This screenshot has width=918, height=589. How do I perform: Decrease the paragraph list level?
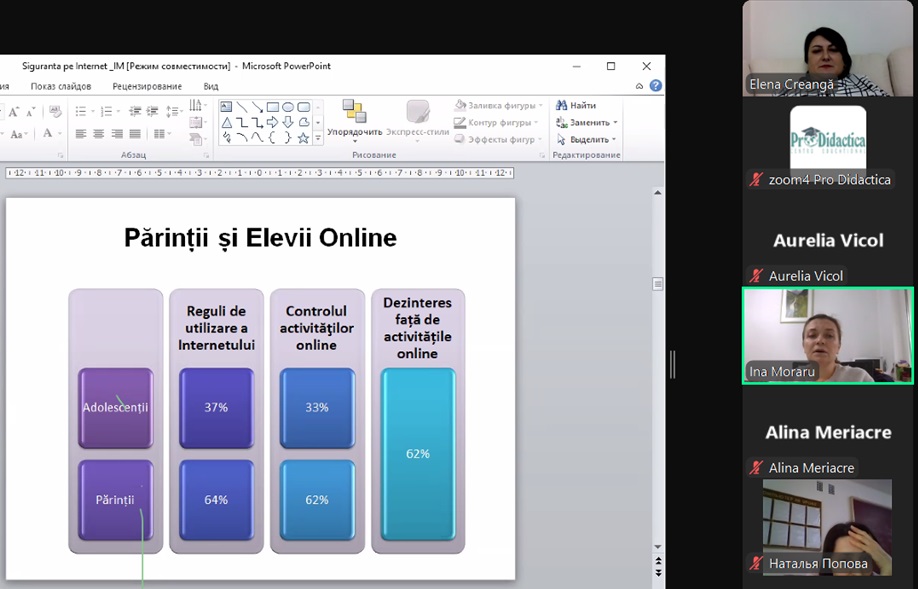[x=135, y=111]
